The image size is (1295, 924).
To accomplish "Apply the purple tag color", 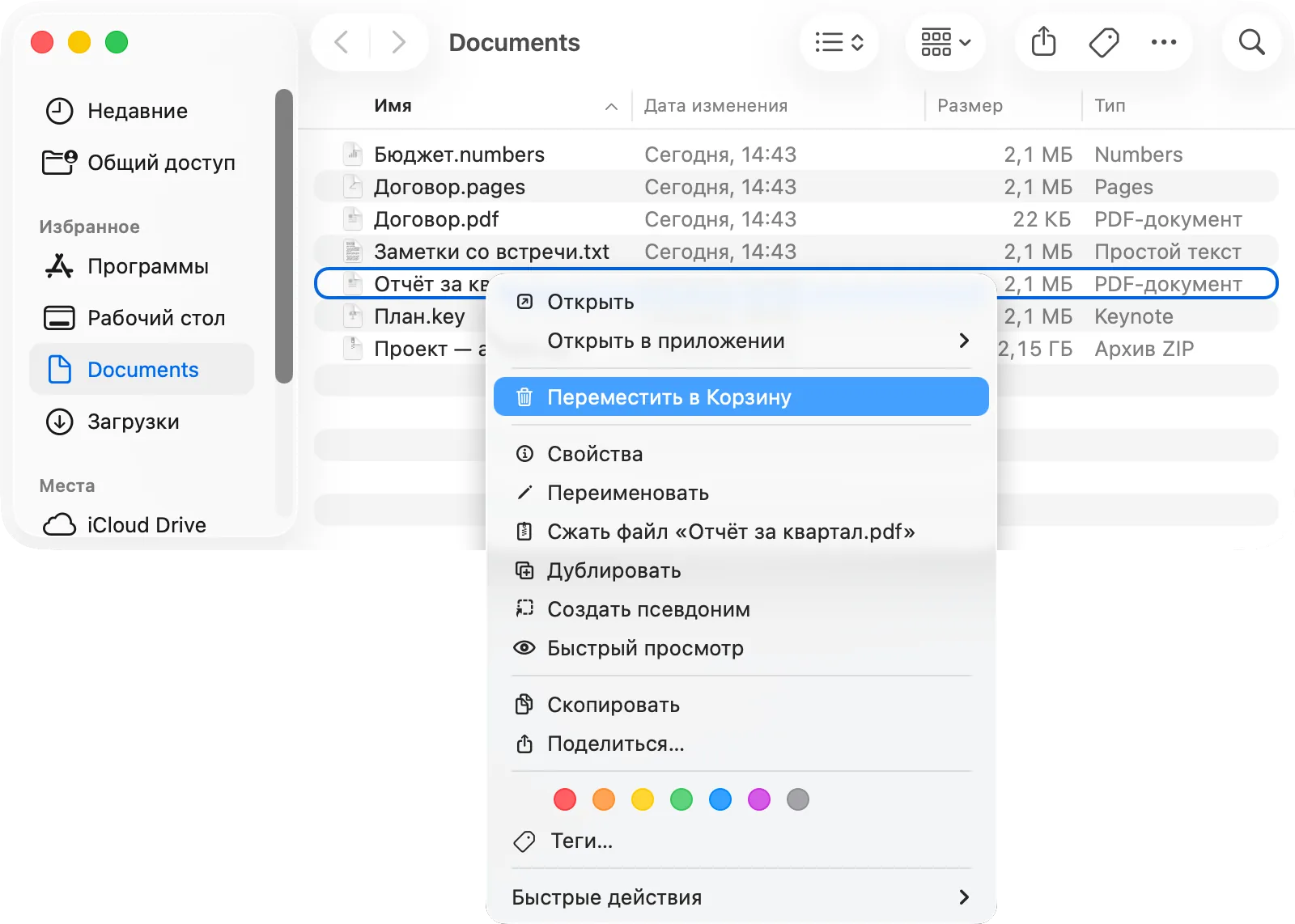I will click(759, 799).
